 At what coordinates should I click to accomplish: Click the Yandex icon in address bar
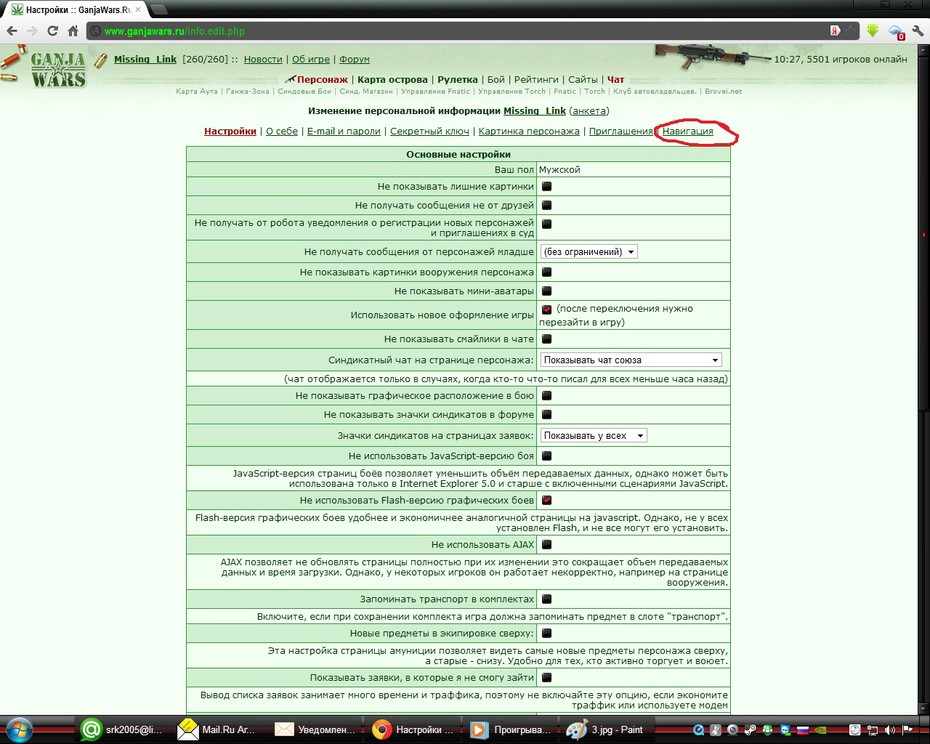tap(835, 31)
